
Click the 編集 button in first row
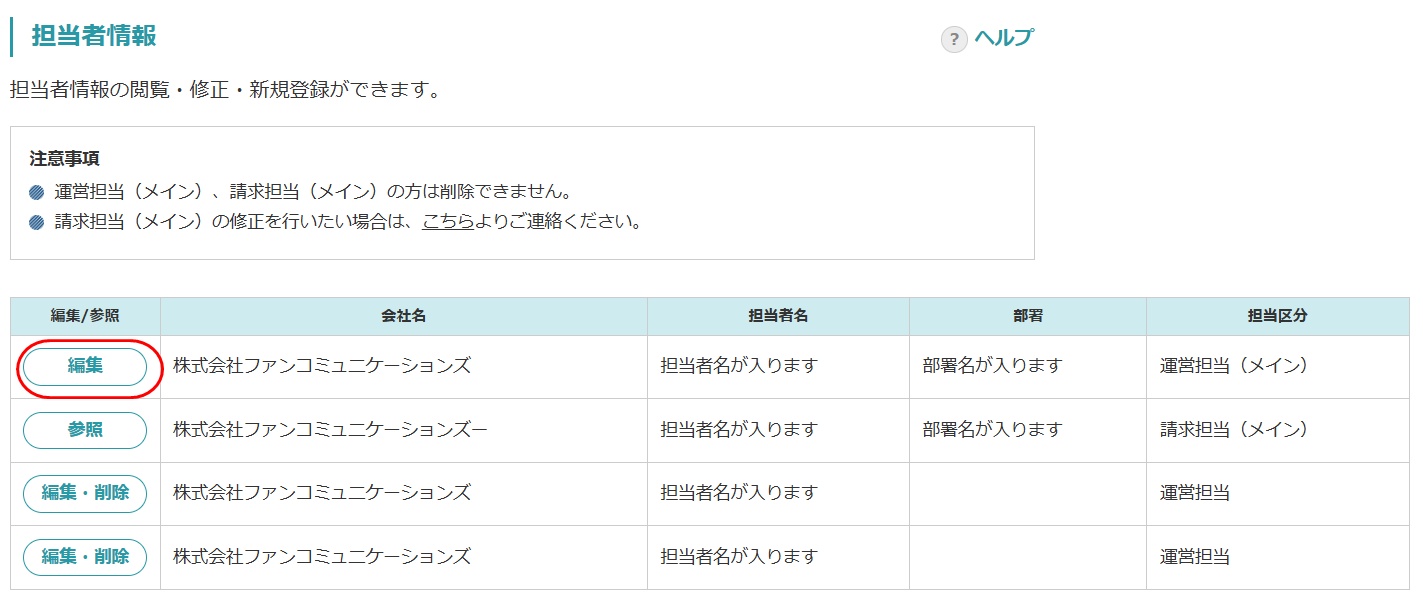coord(85,367)
